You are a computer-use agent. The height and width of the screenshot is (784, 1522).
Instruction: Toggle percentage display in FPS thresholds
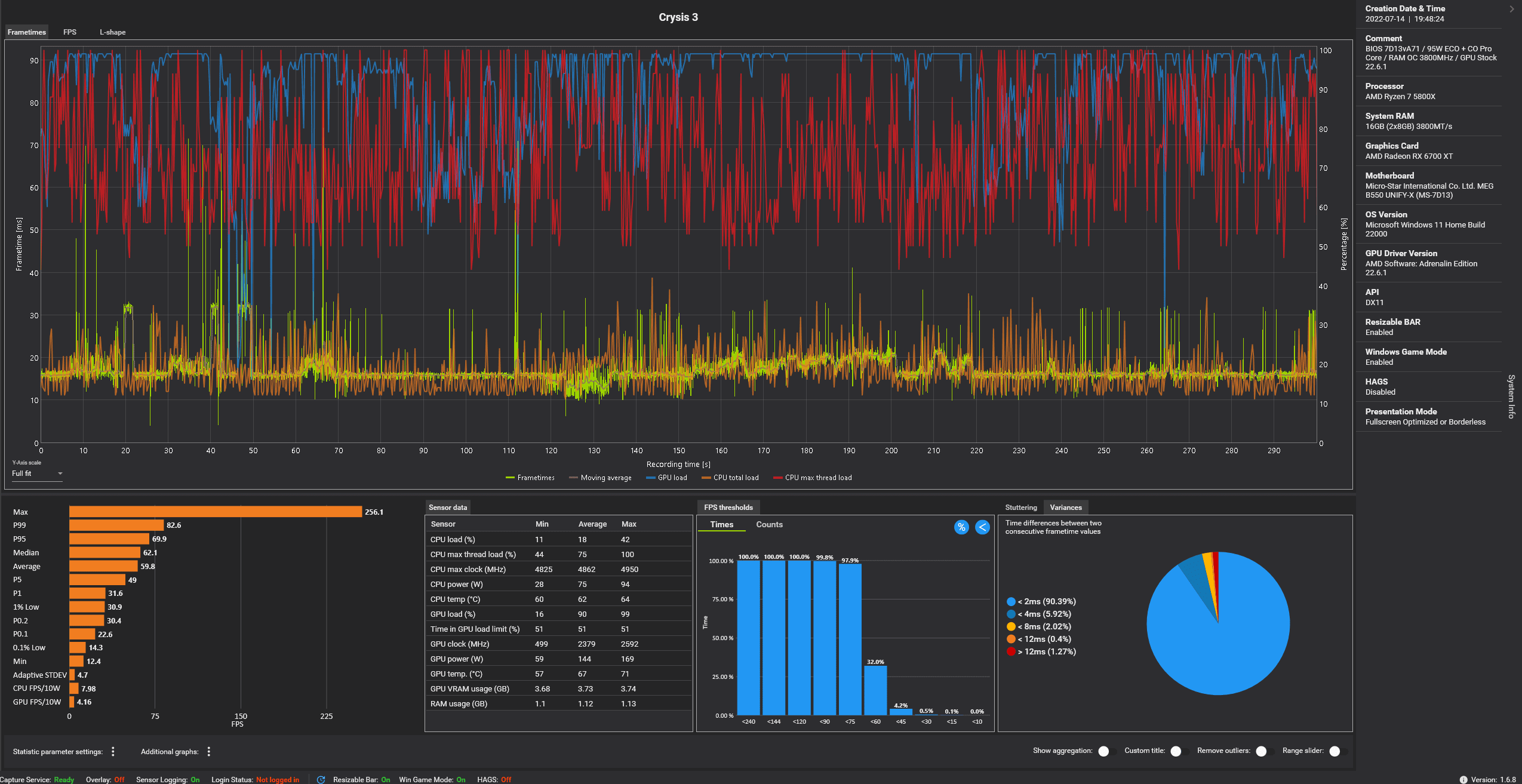point(961,527)
